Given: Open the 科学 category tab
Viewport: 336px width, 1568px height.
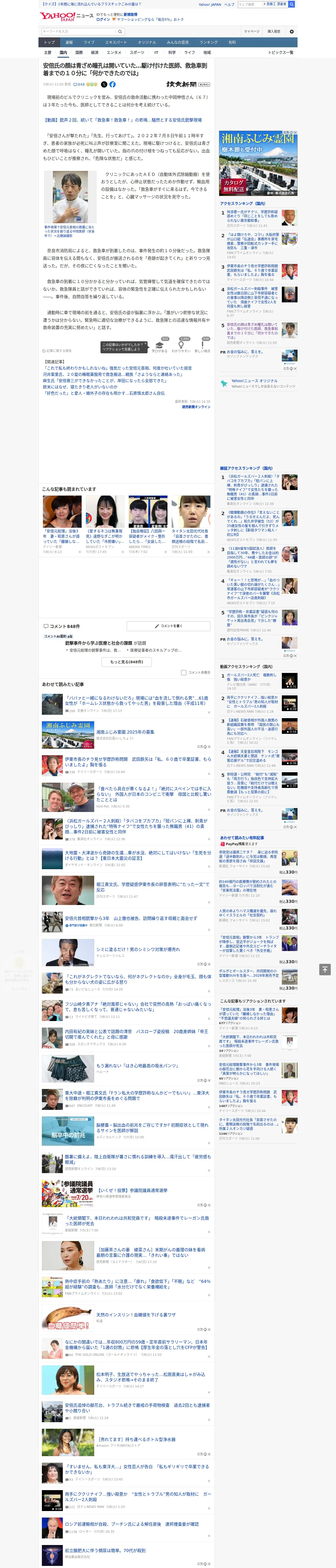Looking at the screenshot, I should pos(172,52).
